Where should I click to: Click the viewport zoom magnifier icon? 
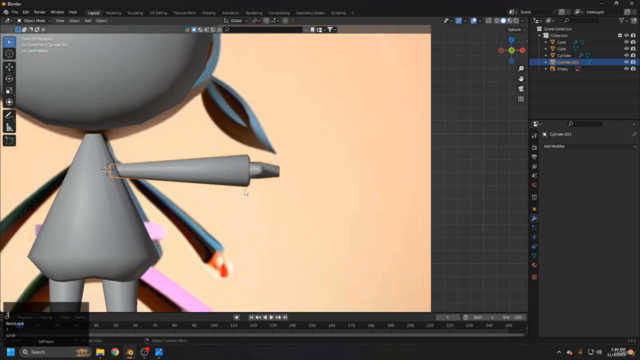(521, 69)
